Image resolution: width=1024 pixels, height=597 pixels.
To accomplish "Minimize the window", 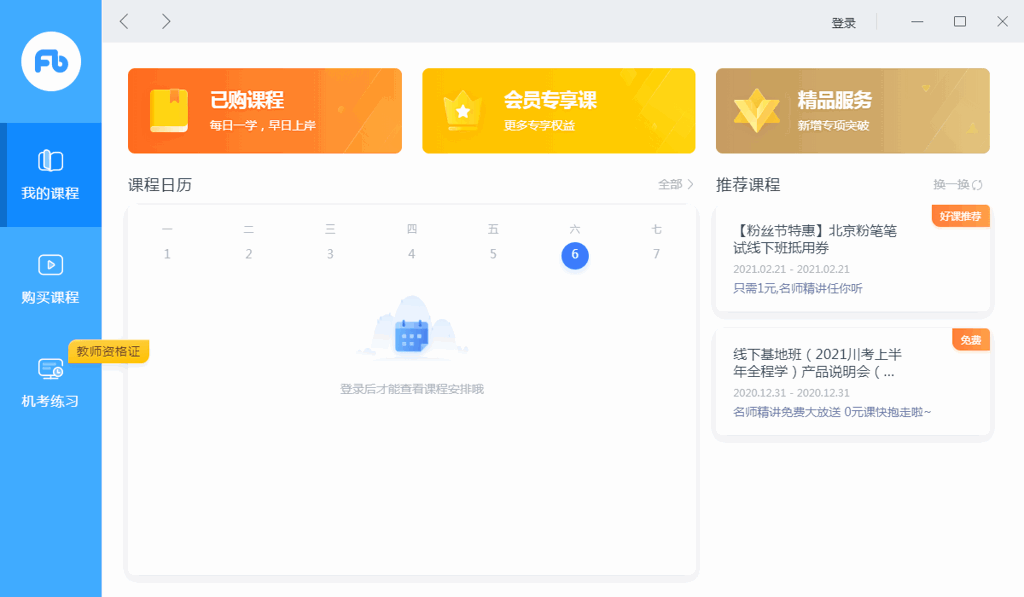I will tap(917, 22).
